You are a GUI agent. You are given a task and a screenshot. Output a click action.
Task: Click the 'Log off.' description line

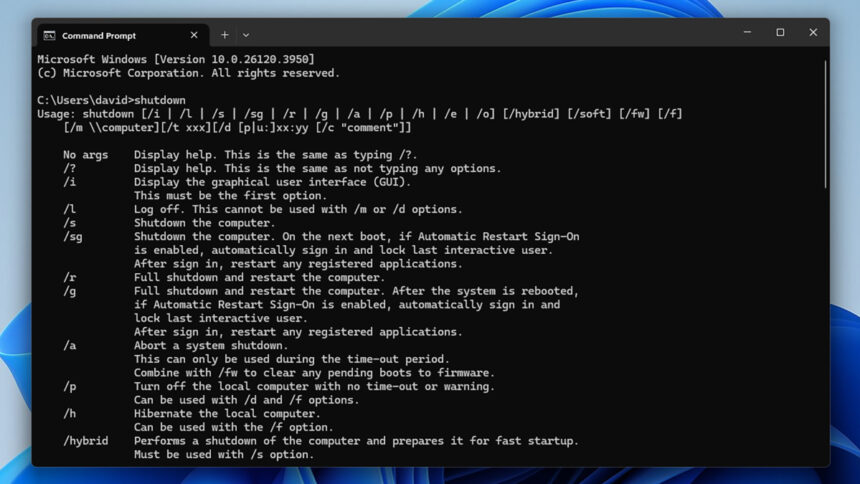298,210
